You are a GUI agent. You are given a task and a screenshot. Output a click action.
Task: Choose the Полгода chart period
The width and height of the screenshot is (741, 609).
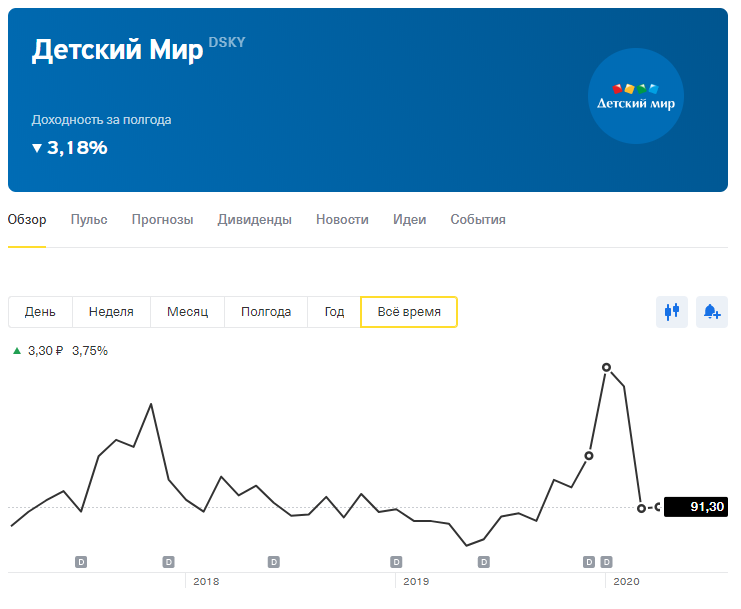tap(266, 312)
